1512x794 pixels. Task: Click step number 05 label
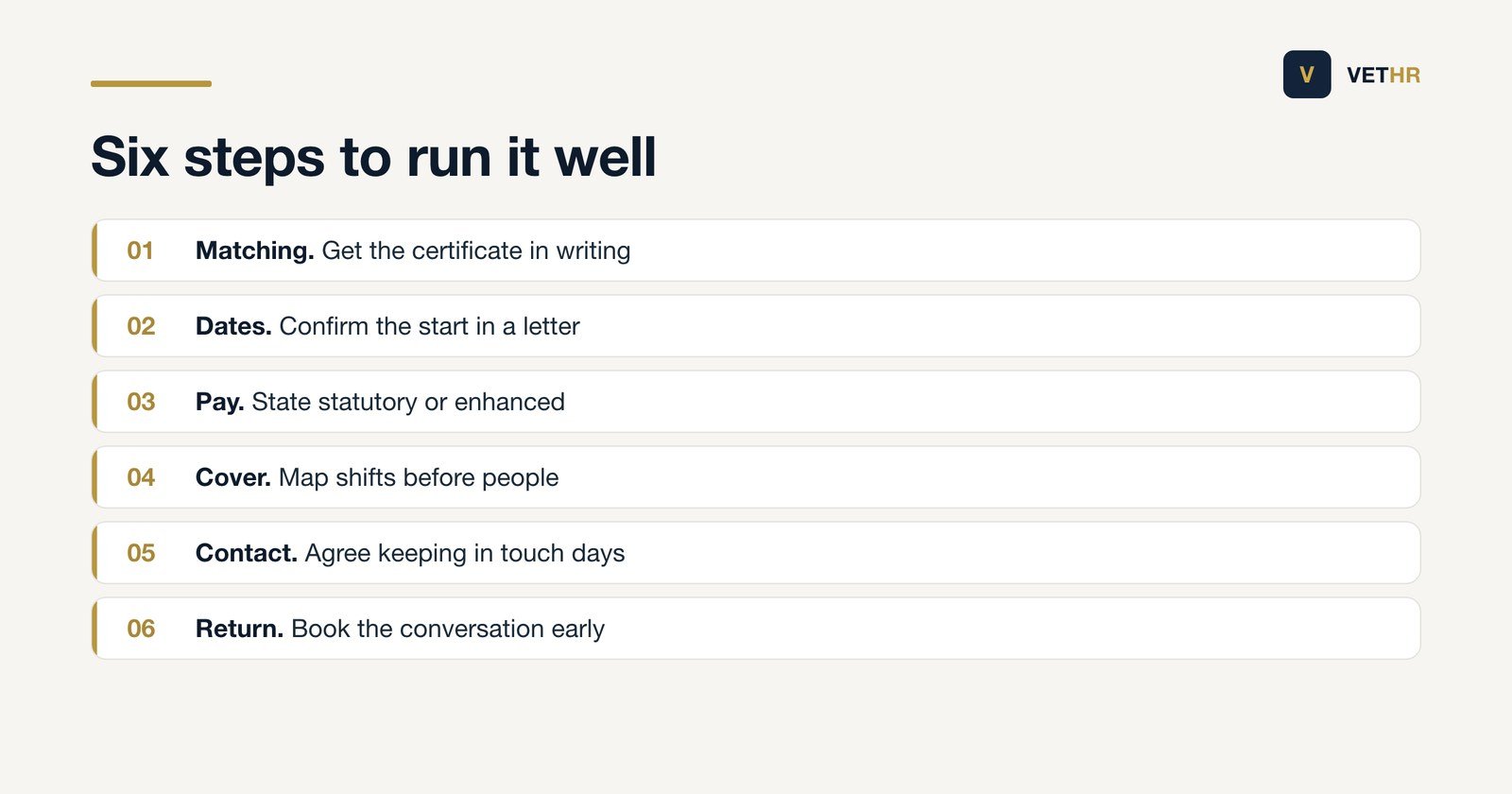click(141, 553)
